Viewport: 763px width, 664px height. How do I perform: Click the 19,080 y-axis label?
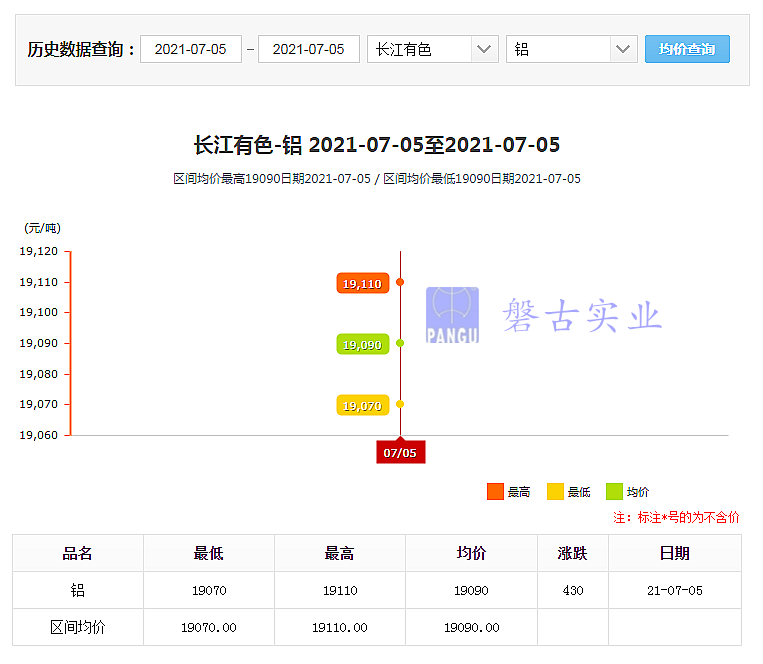[x=38, y=374]
